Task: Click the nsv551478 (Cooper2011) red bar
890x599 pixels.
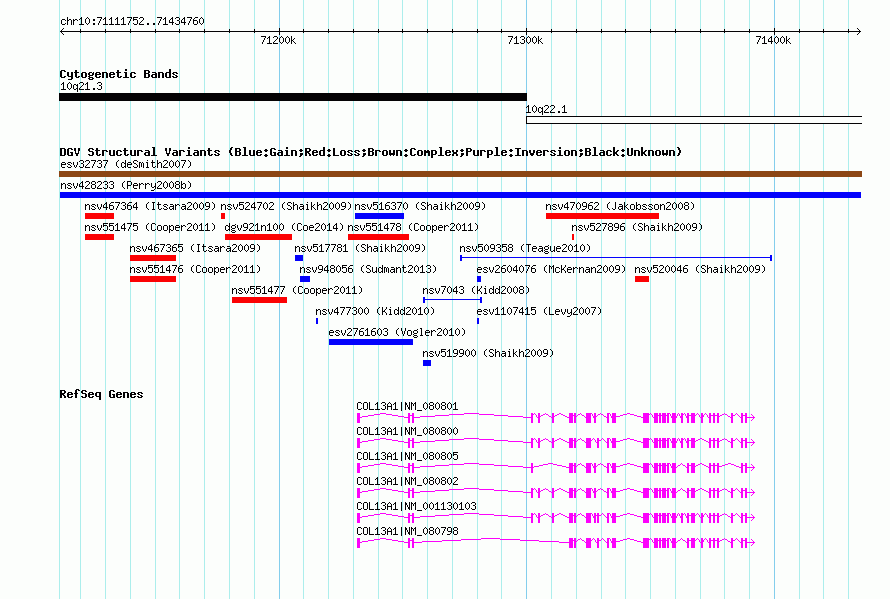Action: [x=378, y=237]
